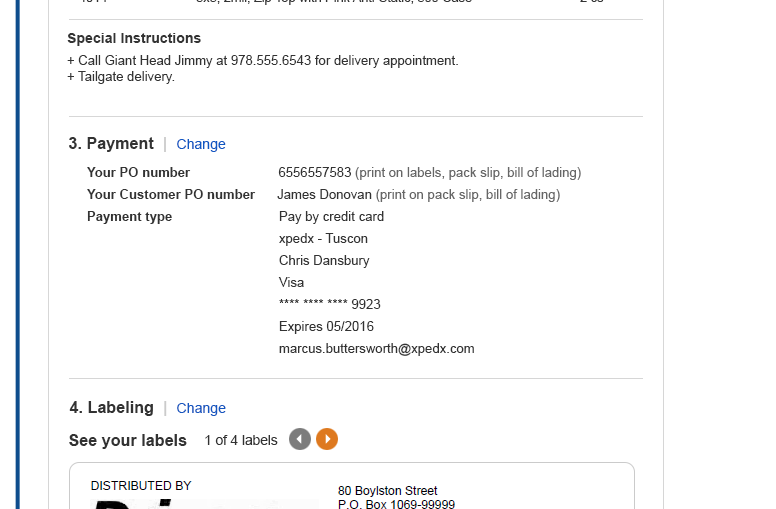Click the marcus.buttersworth@xpedx.com email address
This screenshot has width=776, height=509.
(x=377, y=349)
